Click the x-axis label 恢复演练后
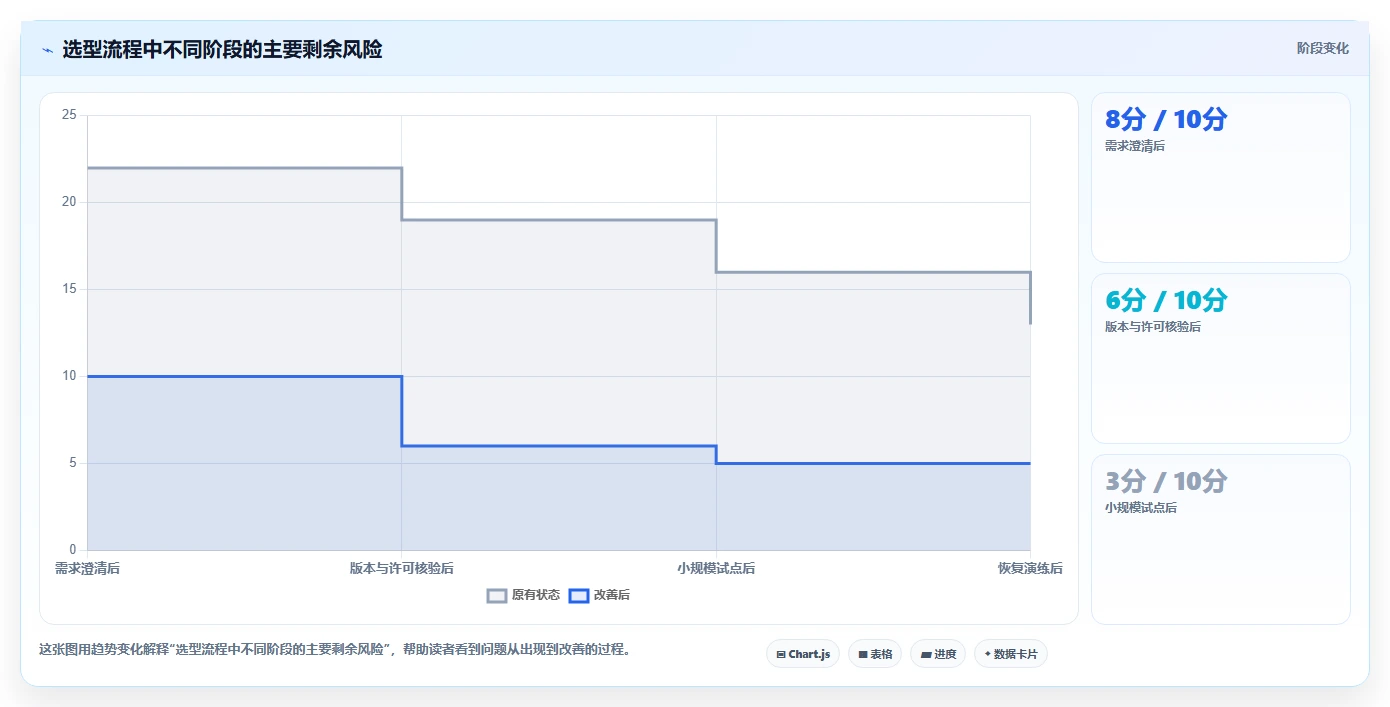 click(x=1030, y=568)
